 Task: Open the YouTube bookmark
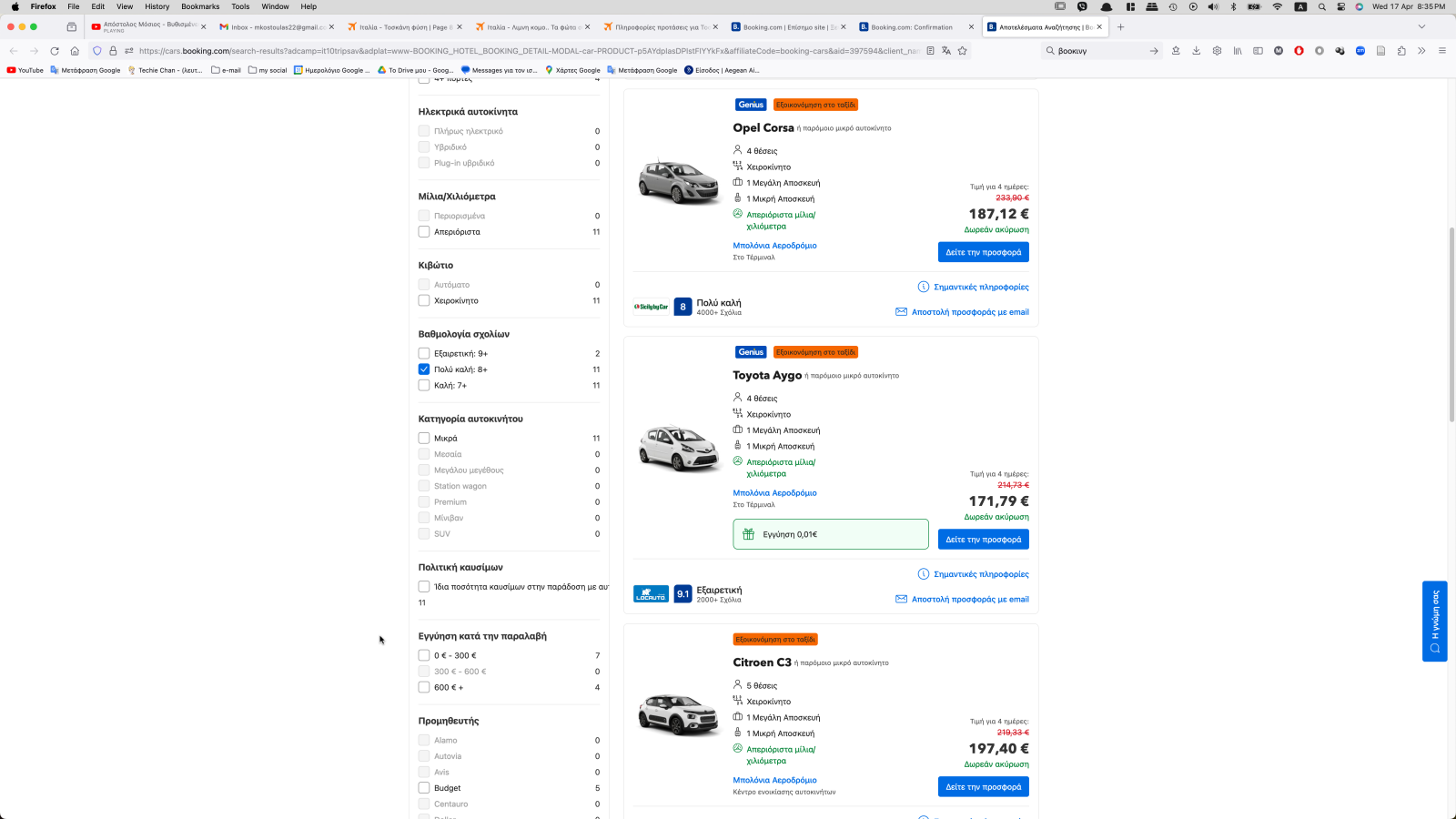[x=25, y=70]
